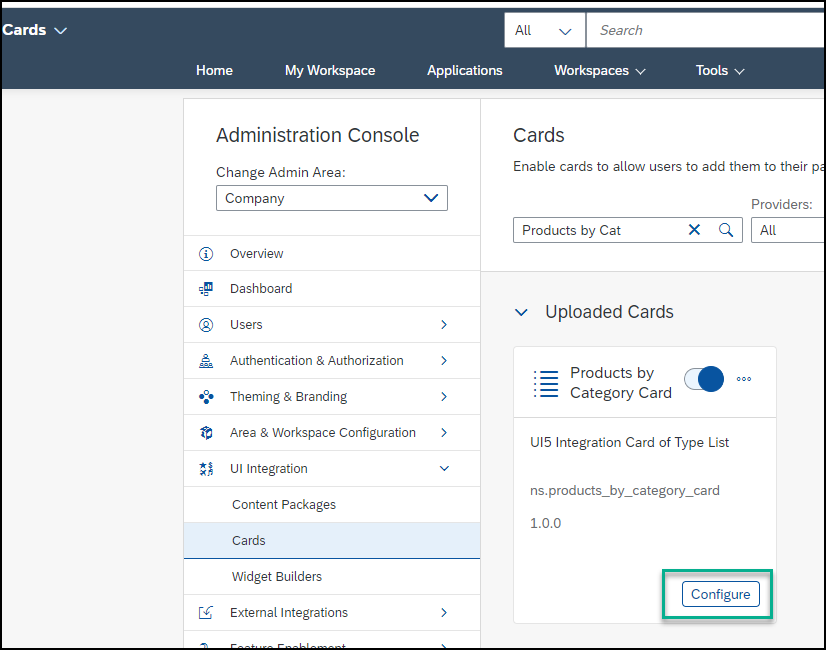The height and width of the screenshot is (650, 826).
Task: Select Widget Builders in the sidebar
Action: click(332, 577)
